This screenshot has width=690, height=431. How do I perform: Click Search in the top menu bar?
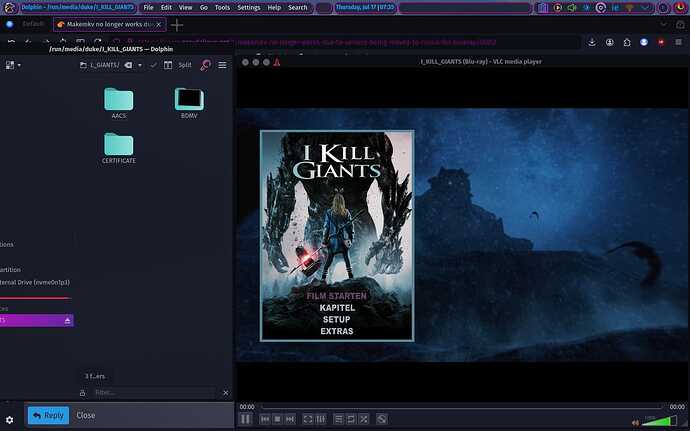coord(297,7)
